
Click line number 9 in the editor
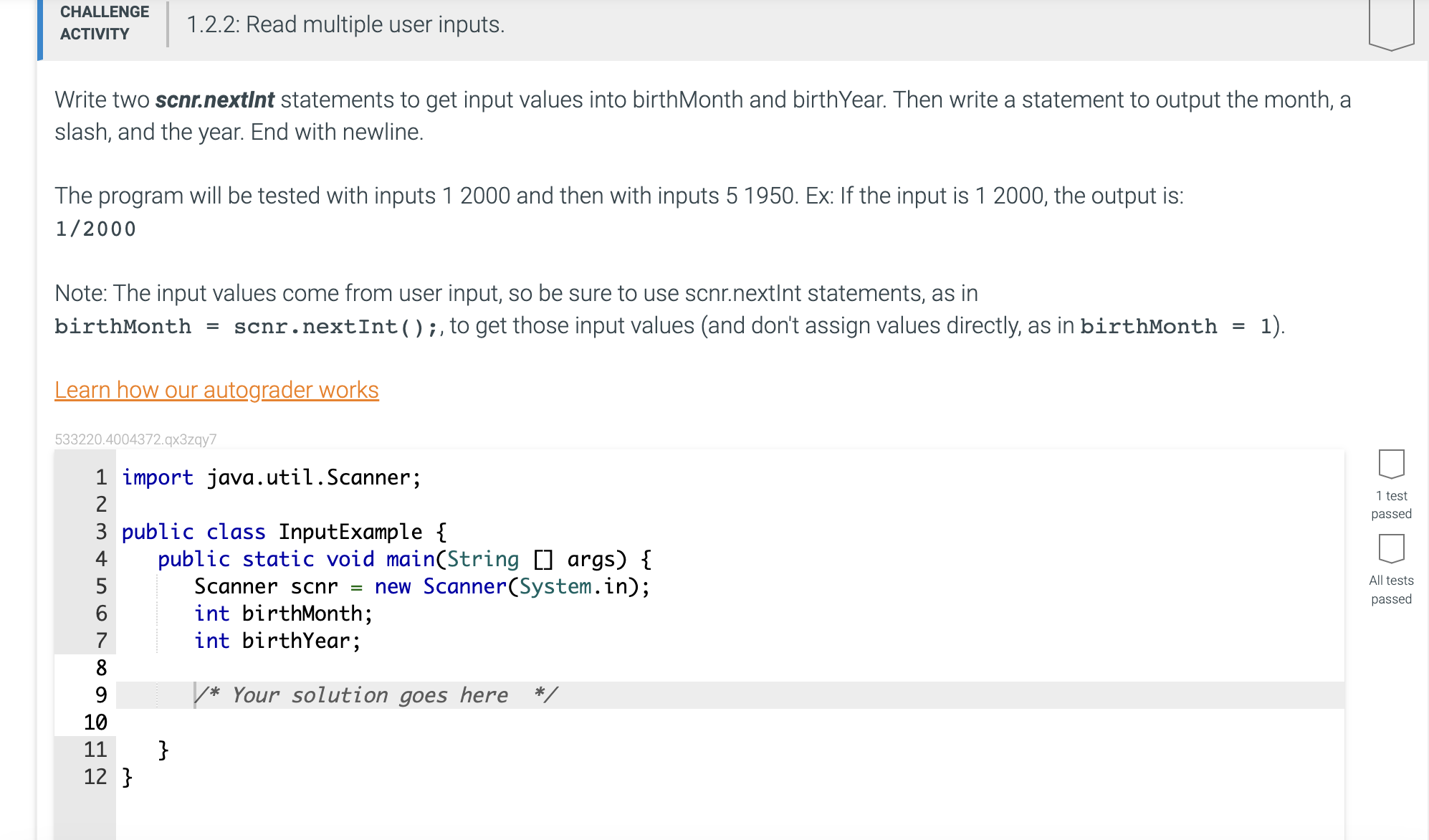100,694
